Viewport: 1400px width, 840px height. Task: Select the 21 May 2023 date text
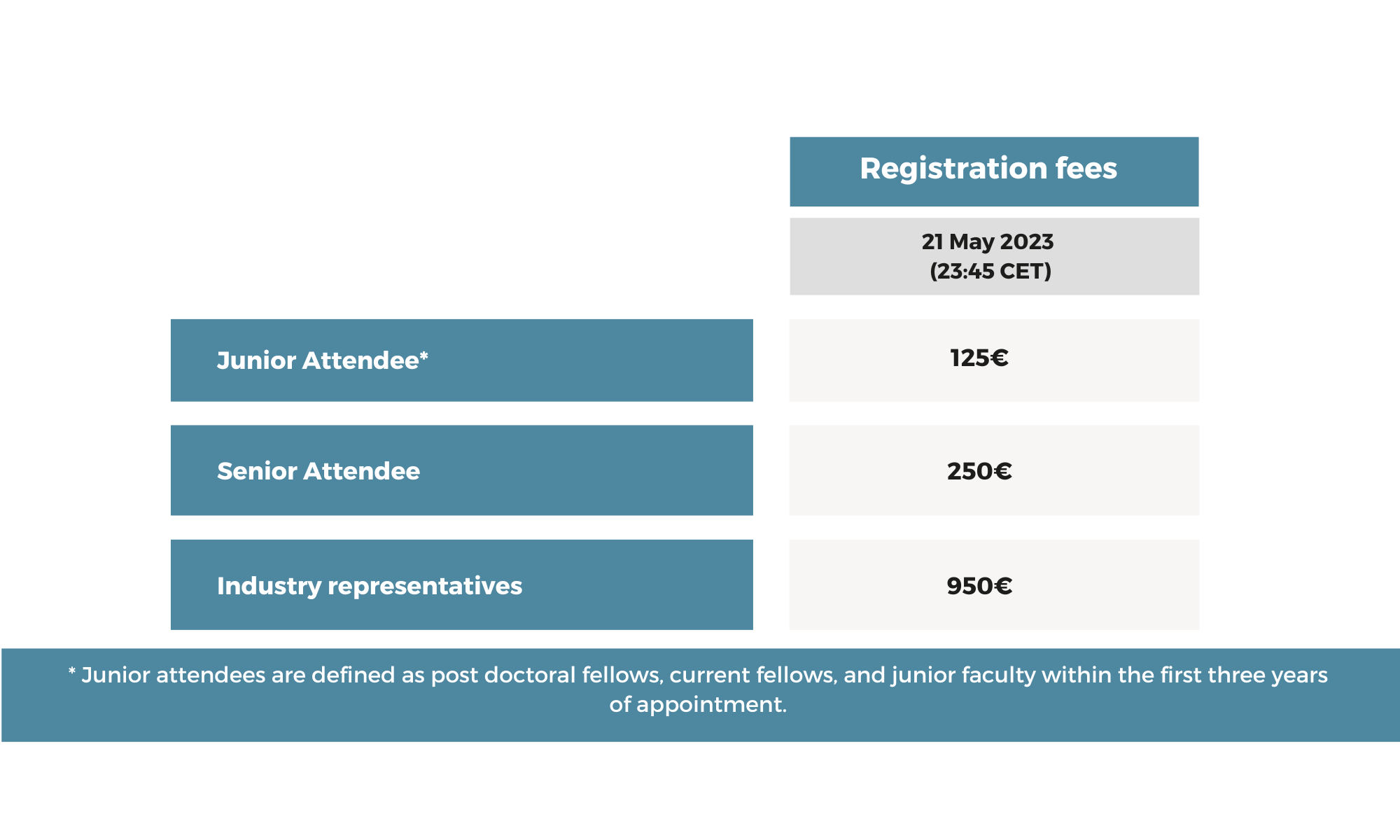pos(988,241)
